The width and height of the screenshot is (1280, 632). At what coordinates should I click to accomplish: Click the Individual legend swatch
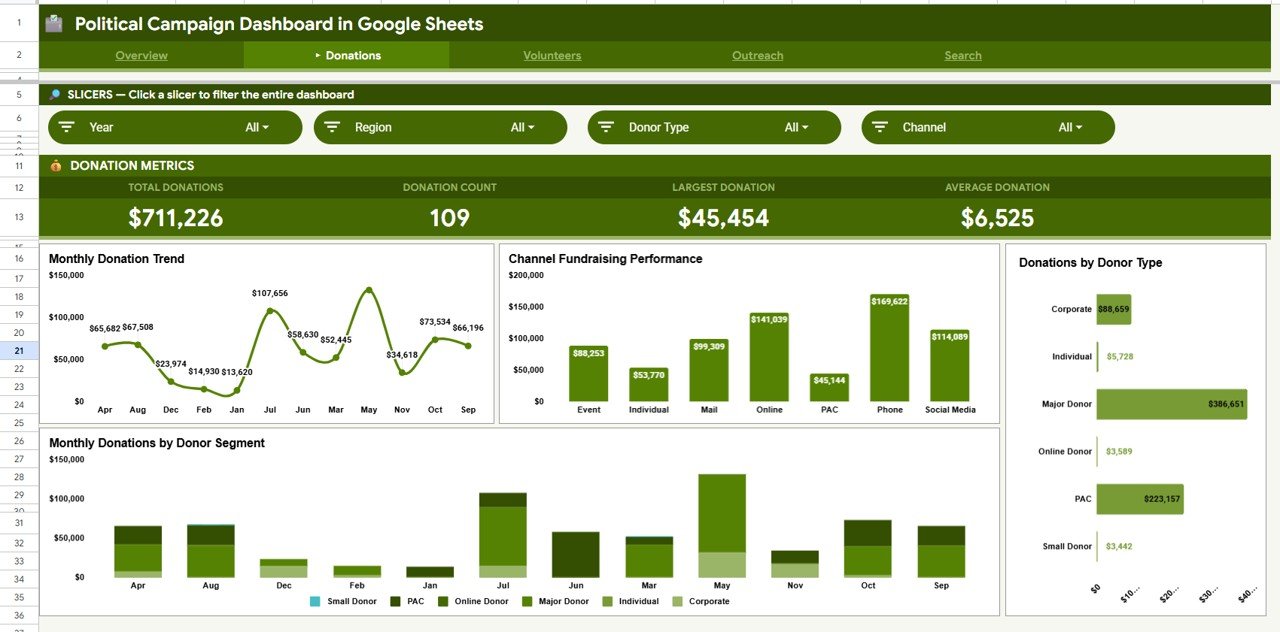607,601
